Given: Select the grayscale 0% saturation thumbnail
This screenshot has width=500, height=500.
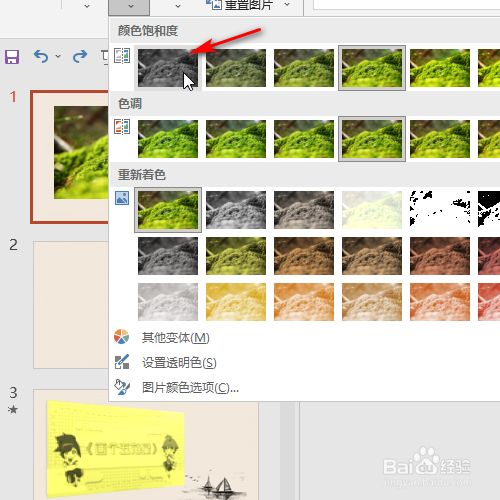Looking at the screenshot, I should click(x=168, y=68).
